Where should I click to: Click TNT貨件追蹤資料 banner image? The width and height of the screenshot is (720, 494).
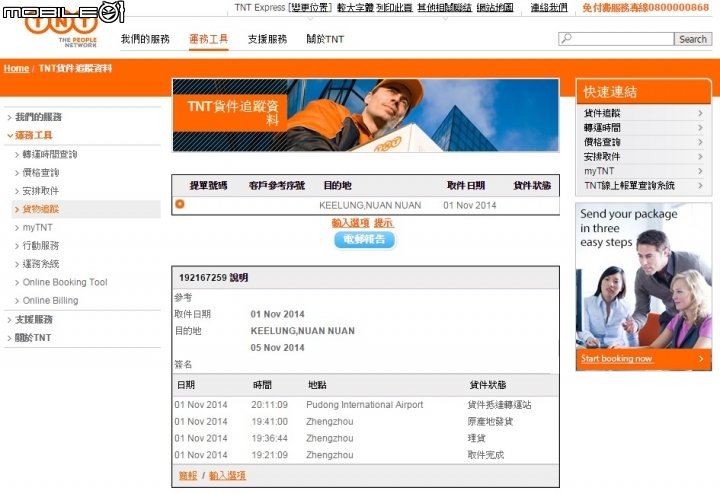[x=366, y=115]
